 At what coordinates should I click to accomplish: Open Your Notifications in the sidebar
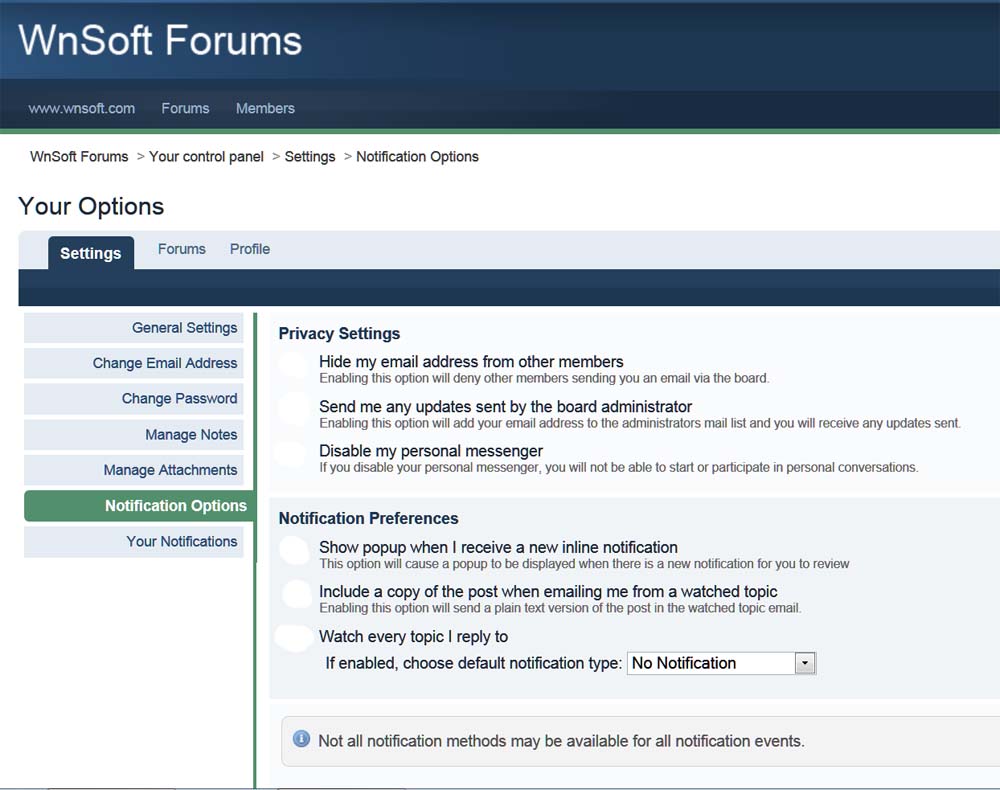[x=181, y=541]
